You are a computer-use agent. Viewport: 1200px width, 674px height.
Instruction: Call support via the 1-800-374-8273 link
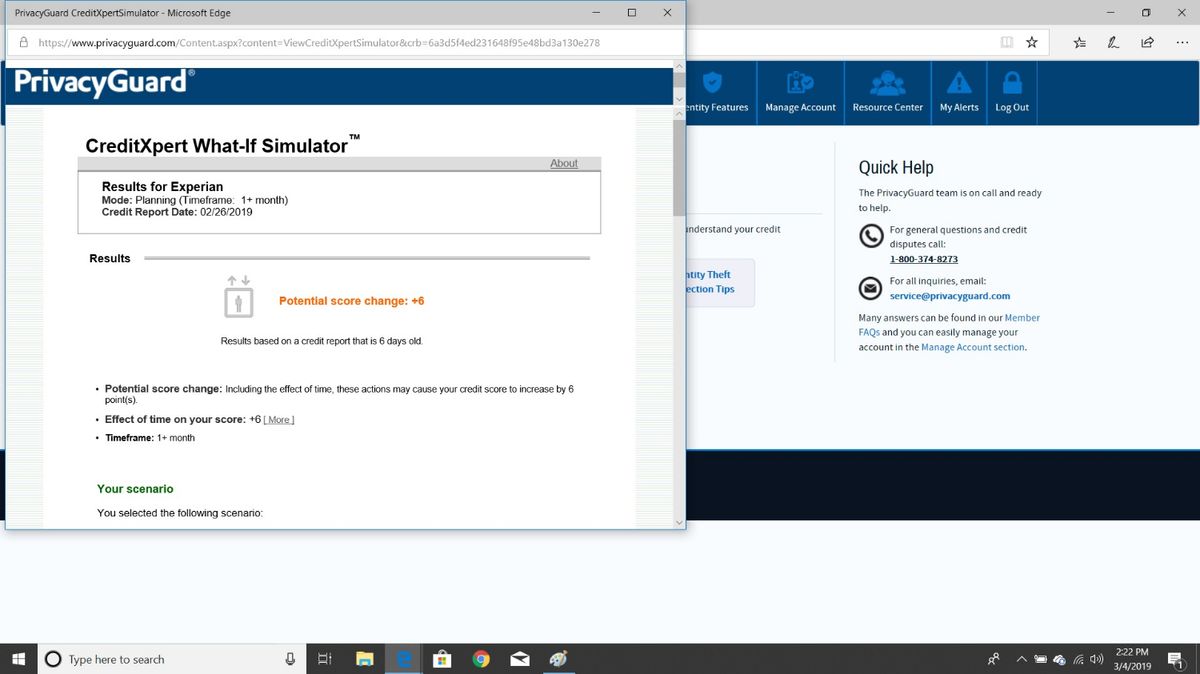click(x=923, y=258)
